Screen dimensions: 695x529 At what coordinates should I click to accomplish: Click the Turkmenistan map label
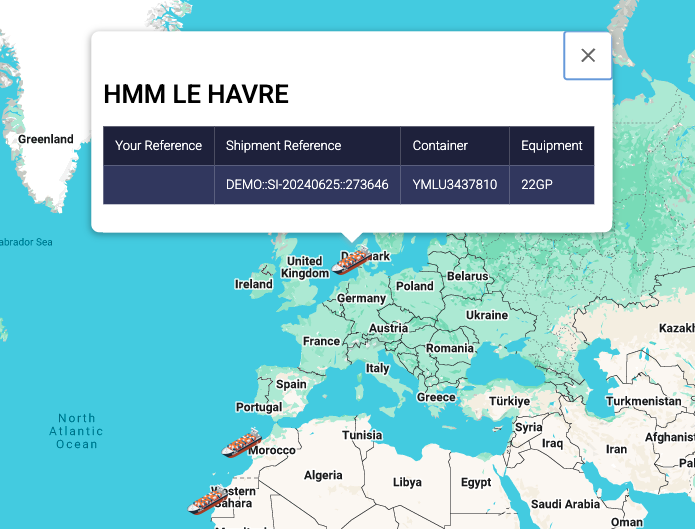tap(644, 401)
